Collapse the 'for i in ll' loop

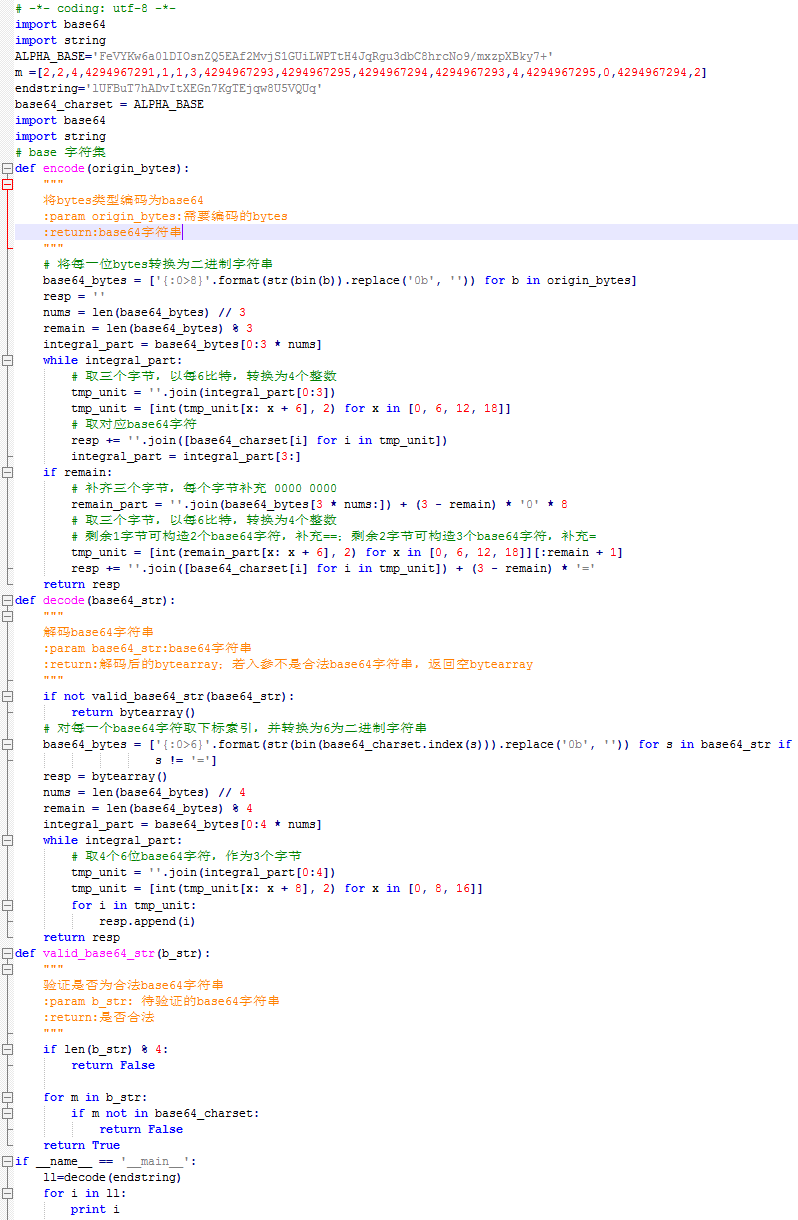(7, 1193)
